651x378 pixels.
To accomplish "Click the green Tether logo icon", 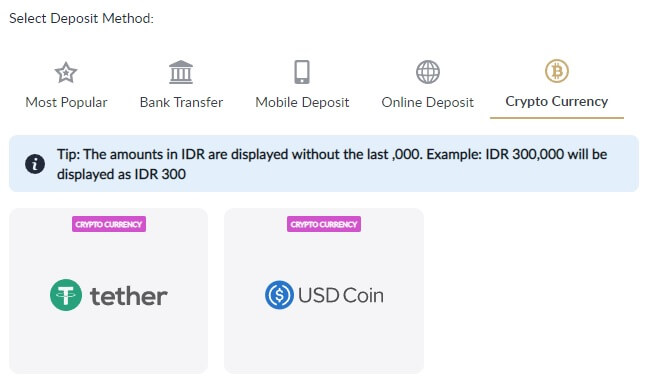I will click(66, 295).
